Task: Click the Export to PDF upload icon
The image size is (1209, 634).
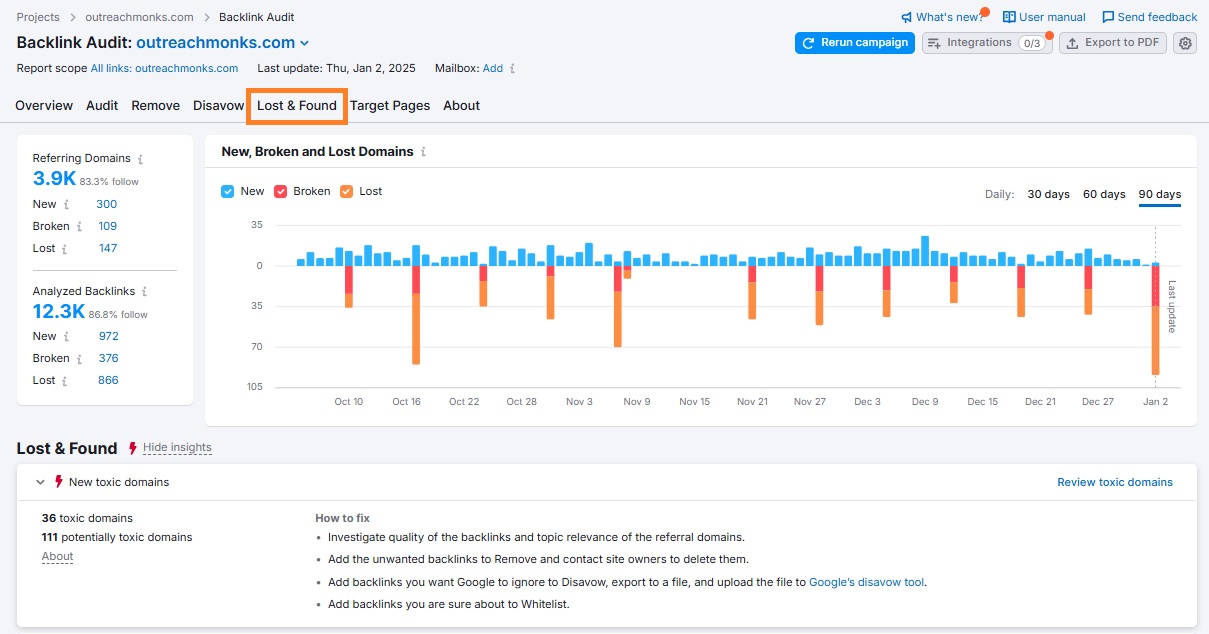Action: point(1073,43)
